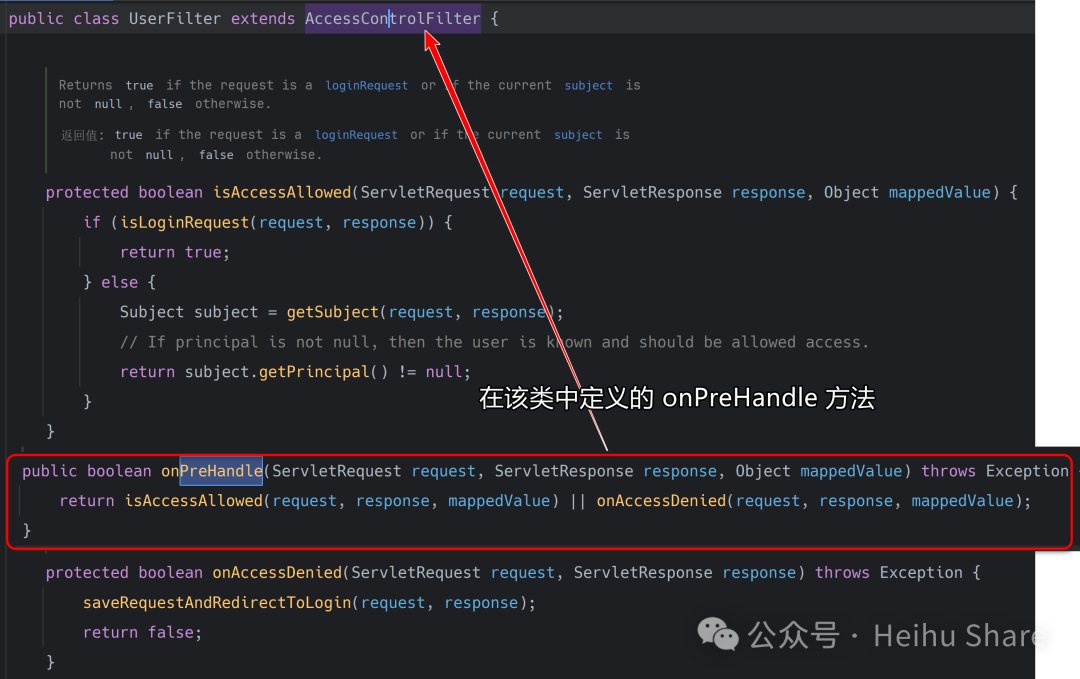Click the else keyword
1080x679 pixels.
point(120,282)
